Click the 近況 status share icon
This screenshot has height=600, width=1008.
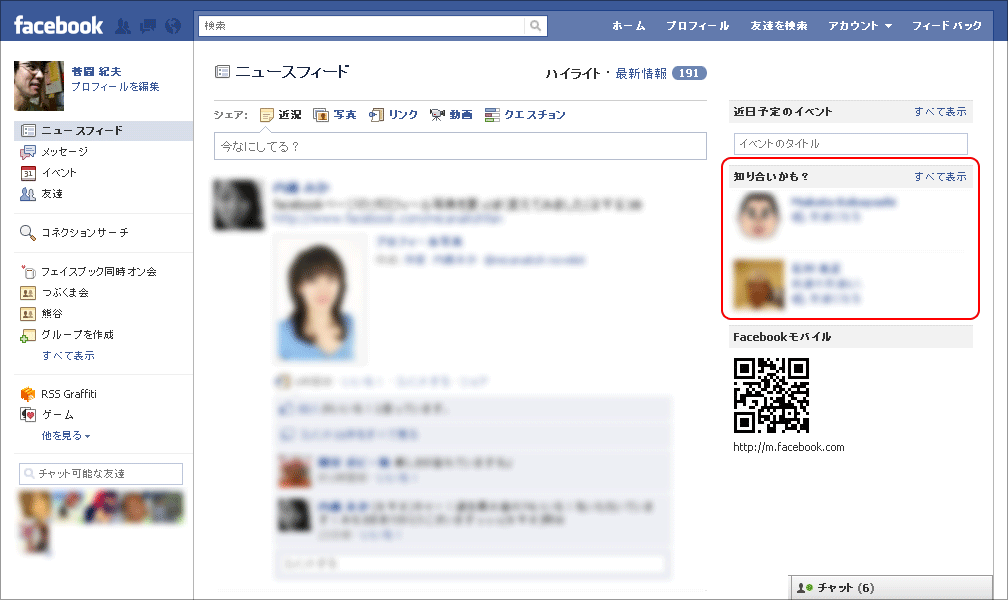(267, 115)
